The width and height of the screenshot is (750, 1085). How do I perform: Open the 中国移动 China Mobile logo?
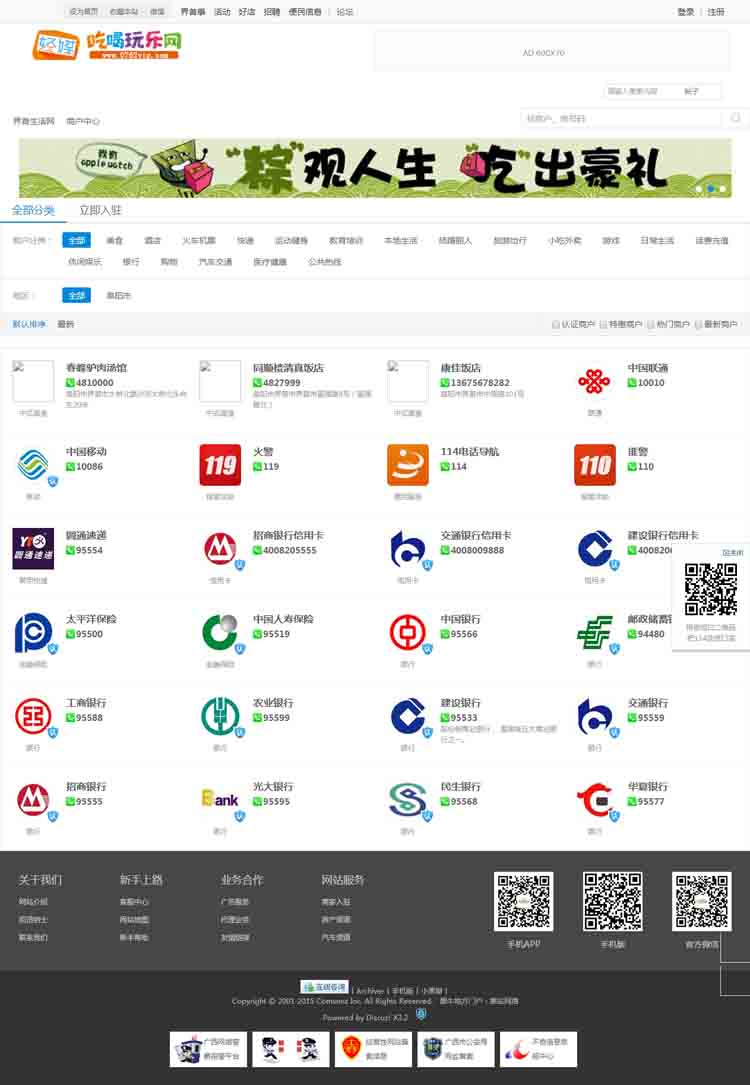(33, 465)
